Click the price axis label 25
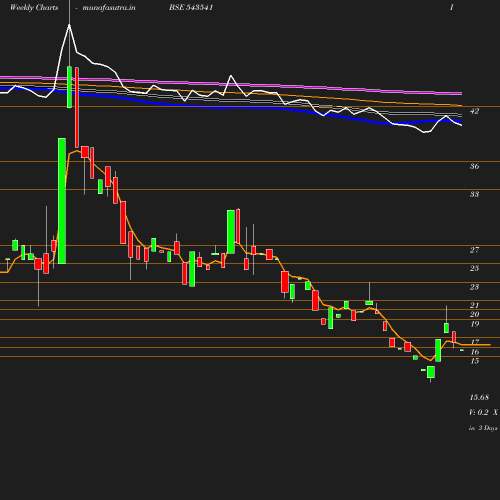 (474, 268)
